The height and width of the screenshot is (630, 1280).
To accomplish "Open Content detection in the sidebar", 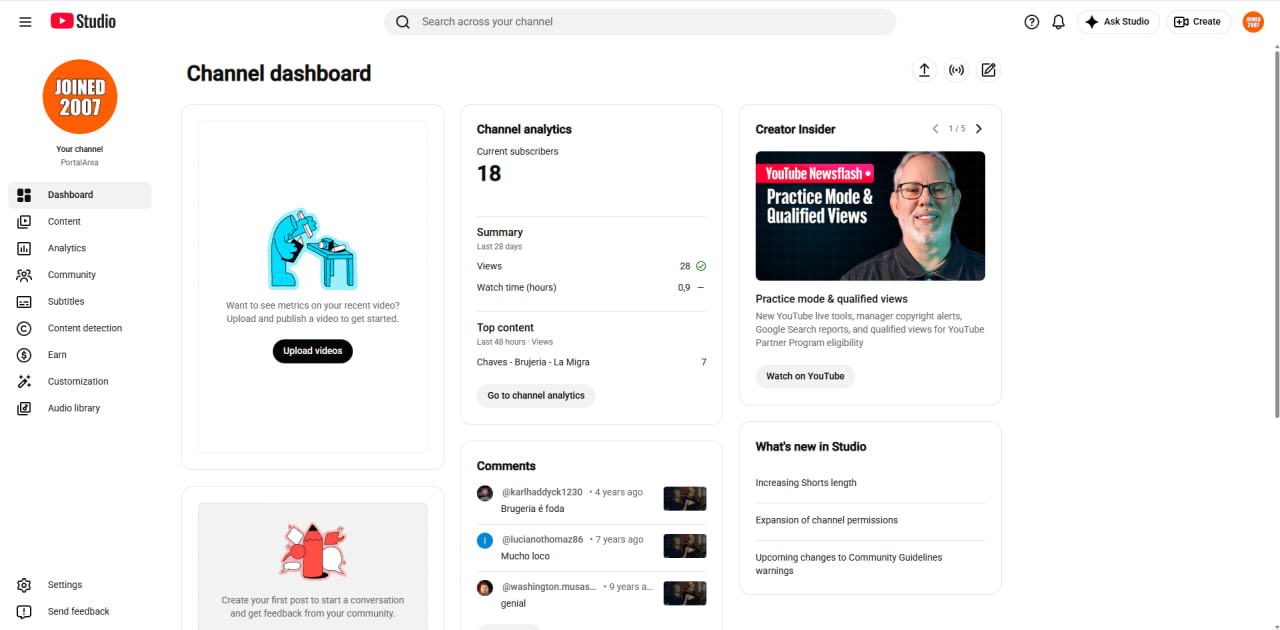I will pos(80,328).
